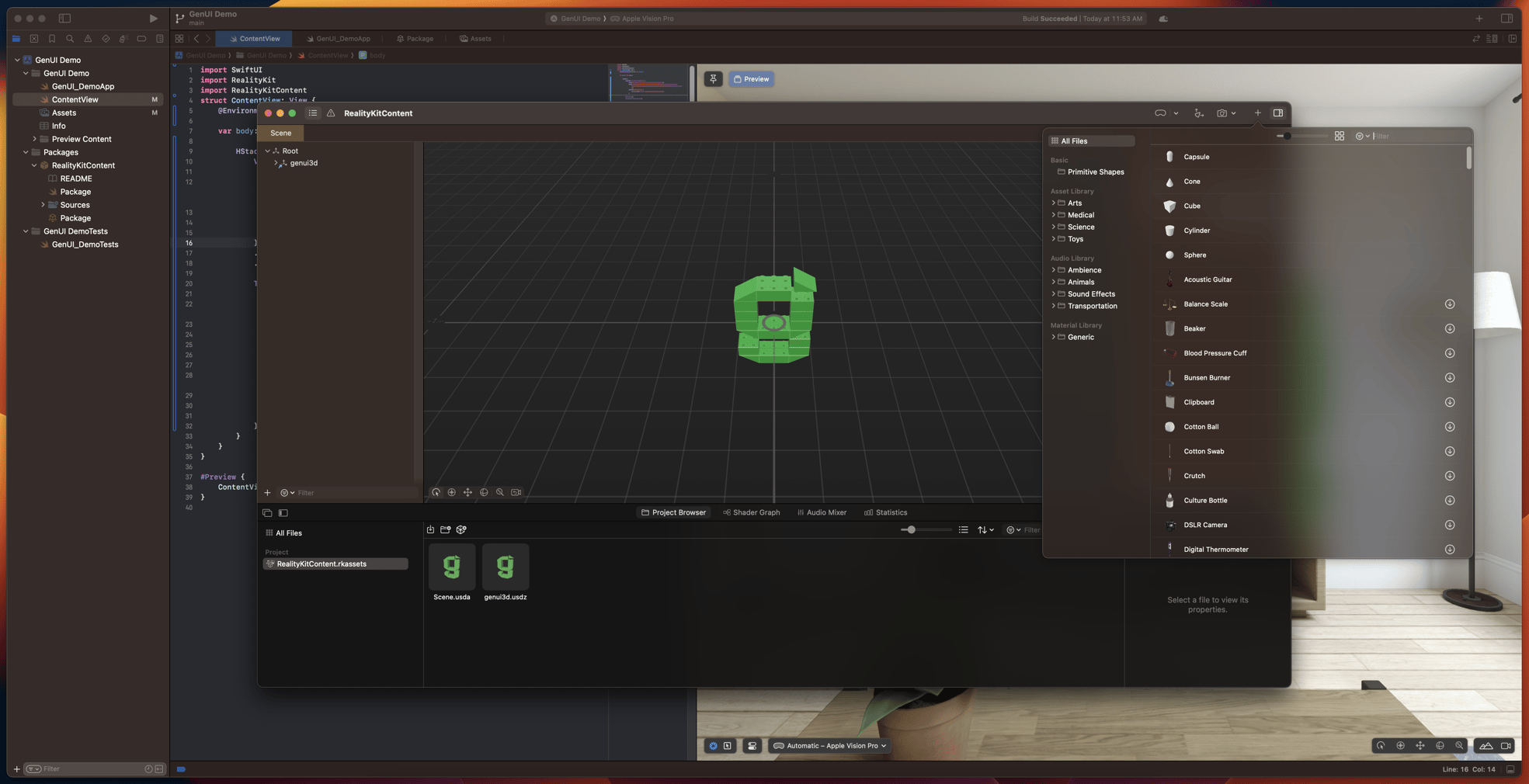Open the Statistics tab
1529x784 pixels.
pos(885,512)
